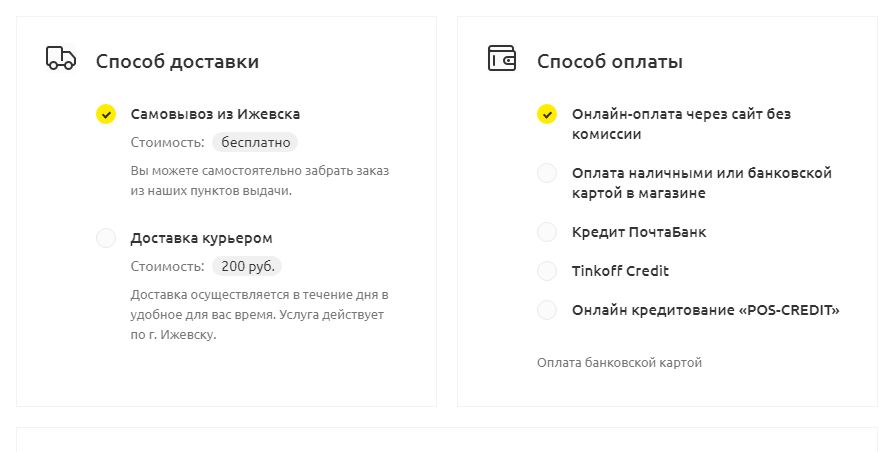Click the бесплатно cost badge
The width and height of the screenshot is (883, 452).
click(x=255, y=142)
